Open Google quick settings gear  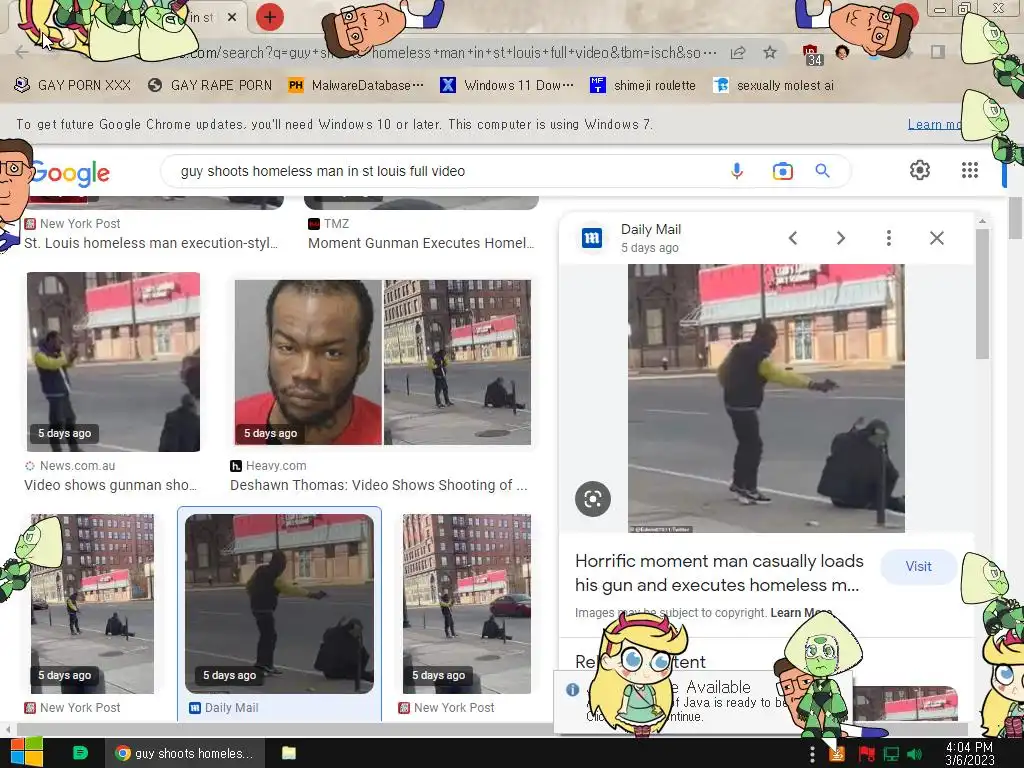(920, 170)
